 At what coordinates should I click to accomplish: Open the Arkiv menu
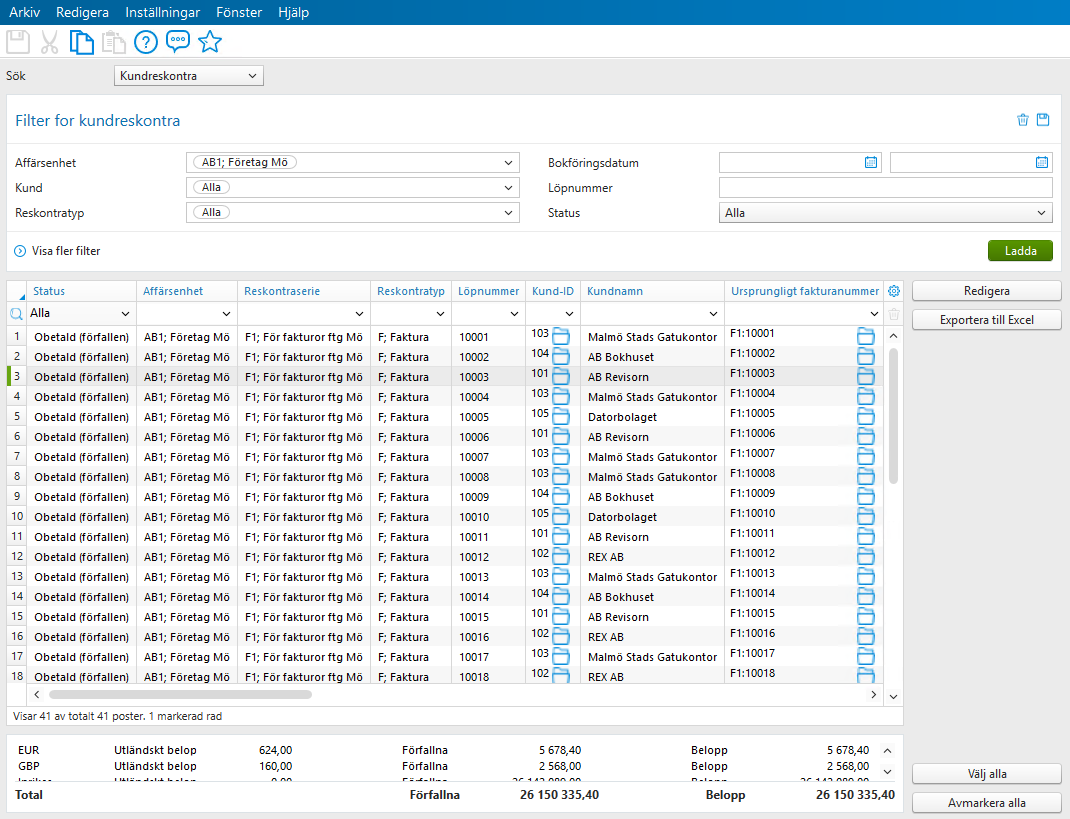(24, 12)
